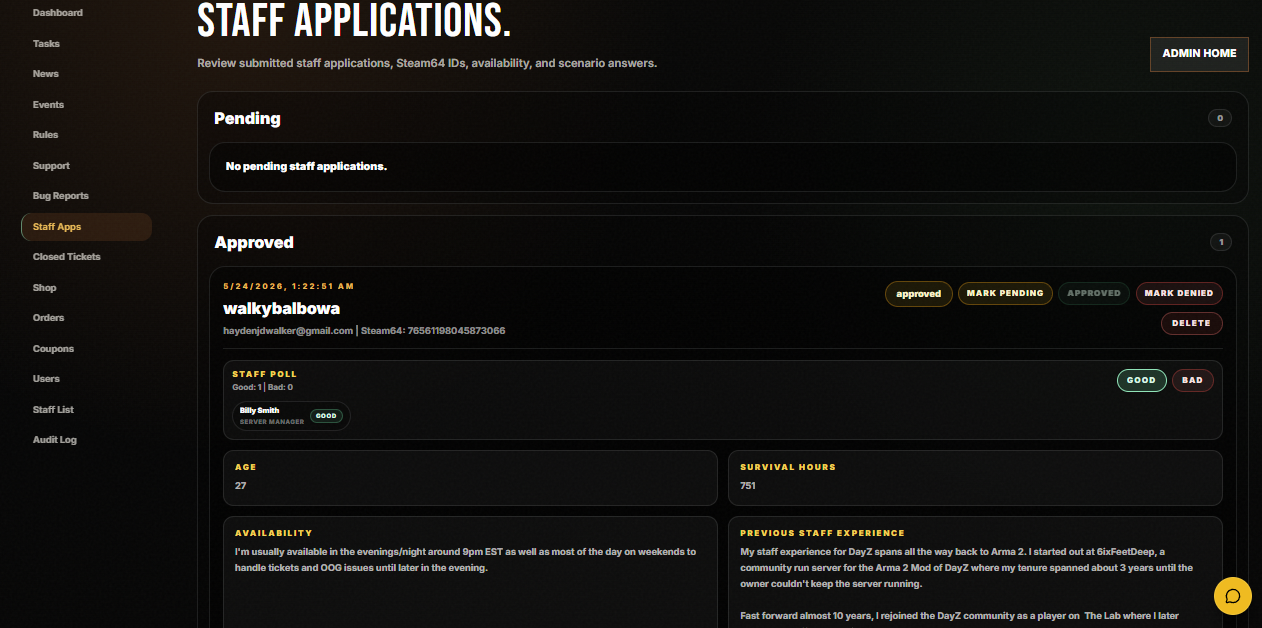Click the Pending section heading

[x=247, y=118]
